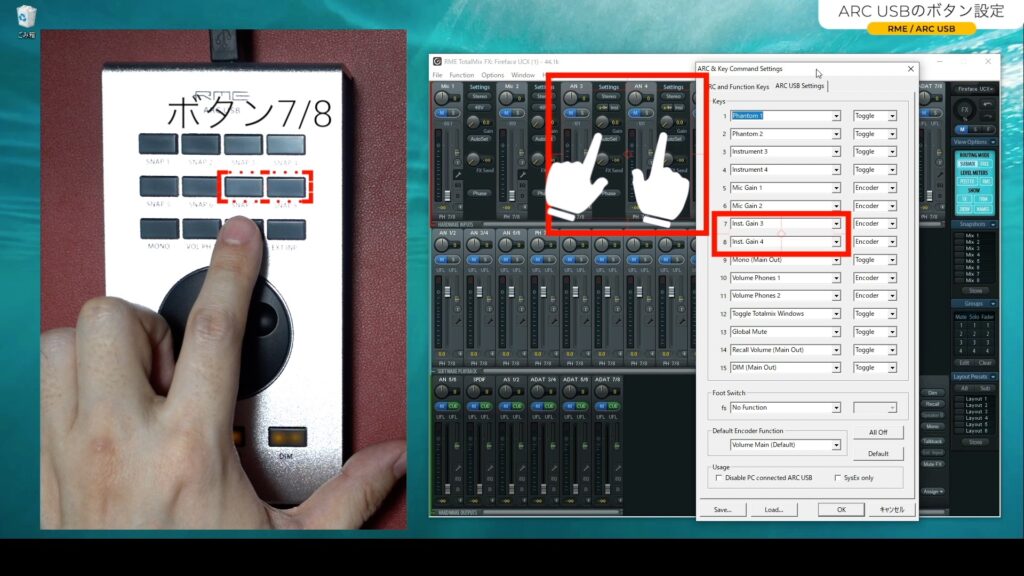1024x576 pixels.
Task: Click the Save... button in the dialog
Action: tap(723, 509)
